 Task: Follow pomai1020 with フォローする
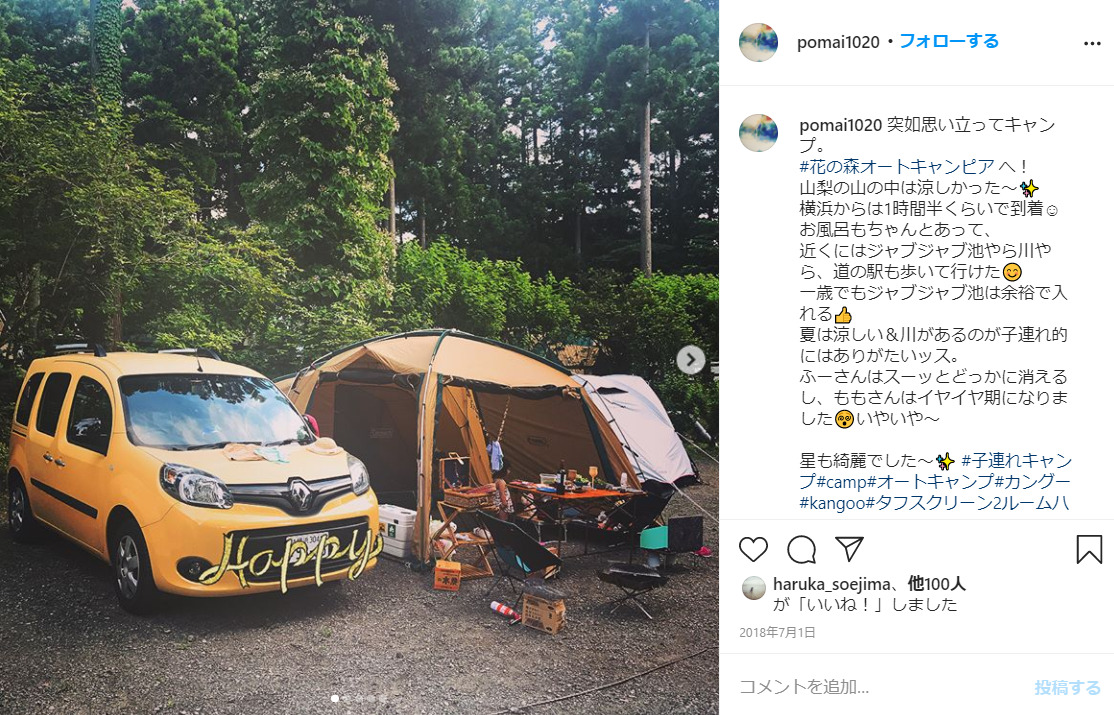pos(949,41)
